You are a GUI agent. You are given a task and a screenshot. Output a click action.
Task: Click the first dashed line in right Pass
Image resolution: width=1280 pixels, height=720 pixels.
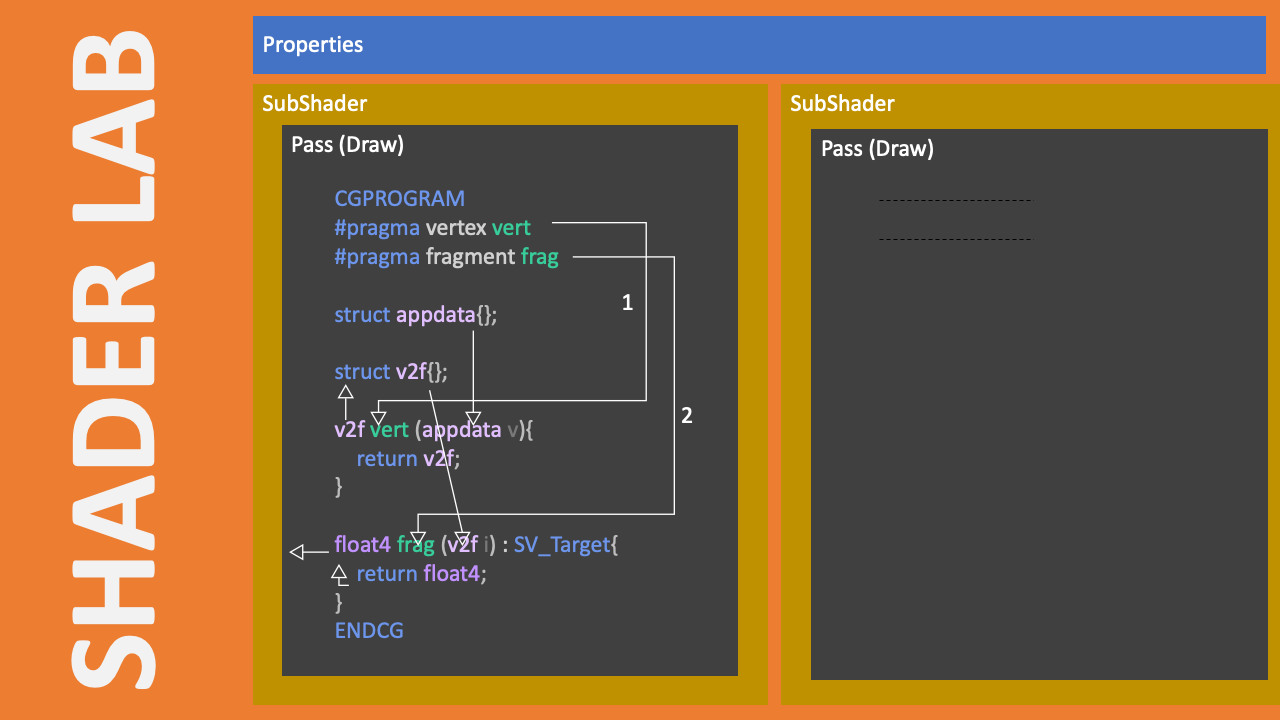pyautogui.click(x=954, y=201)
